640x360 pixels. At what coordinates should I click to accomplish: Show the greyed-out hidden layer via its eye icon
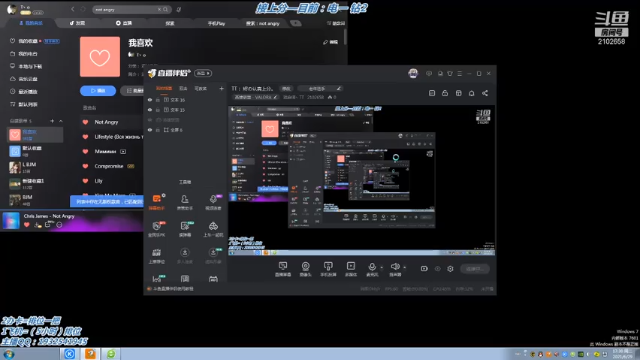(150, 120)
